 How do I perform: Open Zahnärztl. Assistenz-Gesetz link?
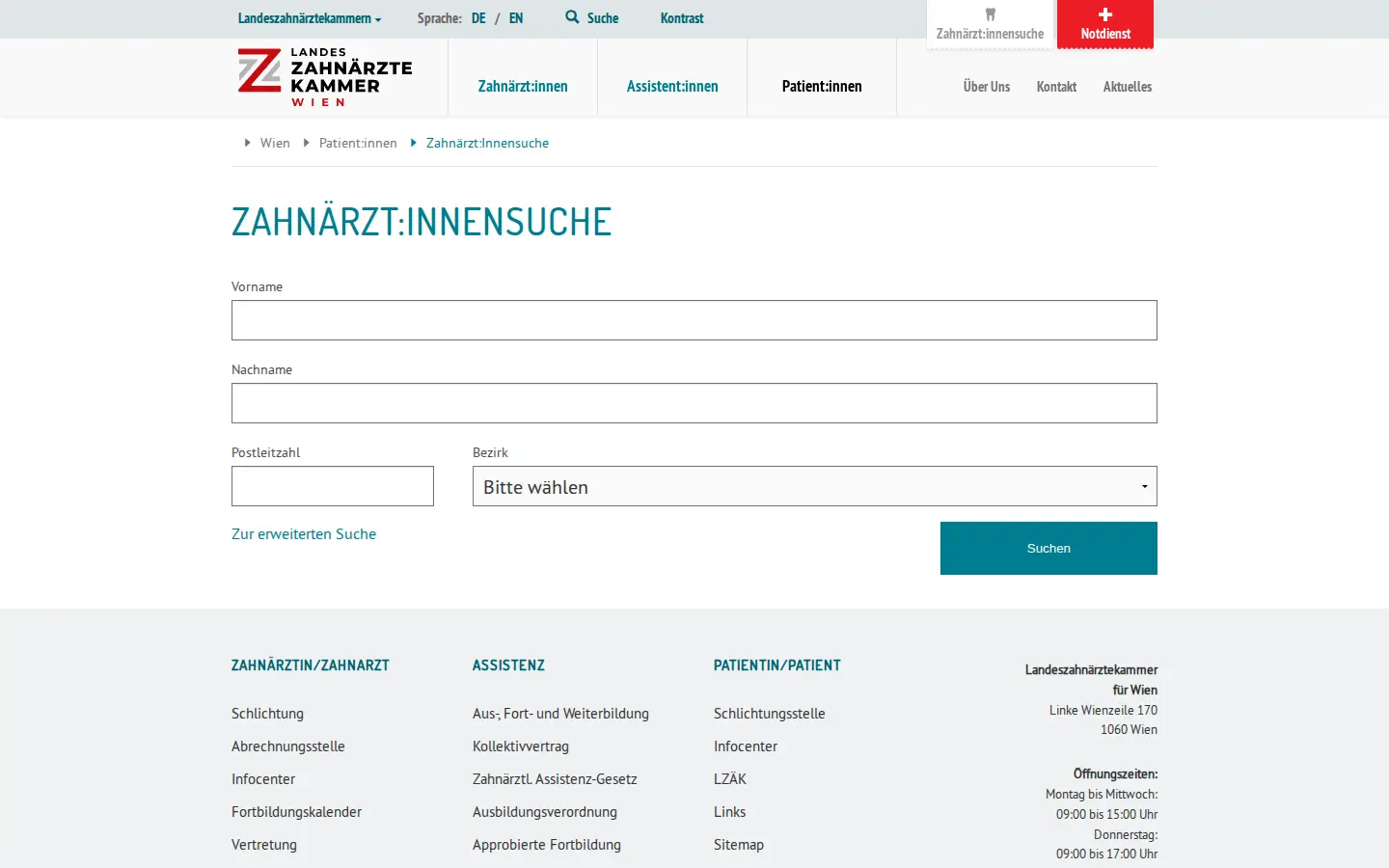point(555,779)
